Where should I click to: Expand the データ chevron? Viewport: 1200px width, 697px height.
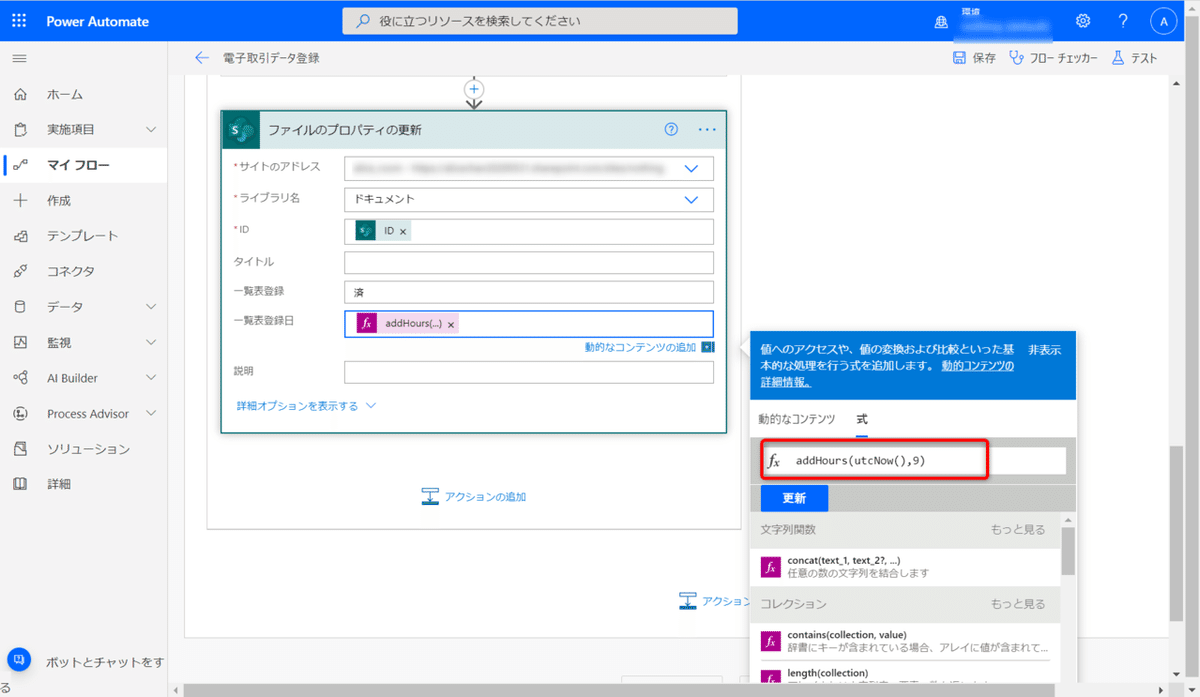click(151, 307)
